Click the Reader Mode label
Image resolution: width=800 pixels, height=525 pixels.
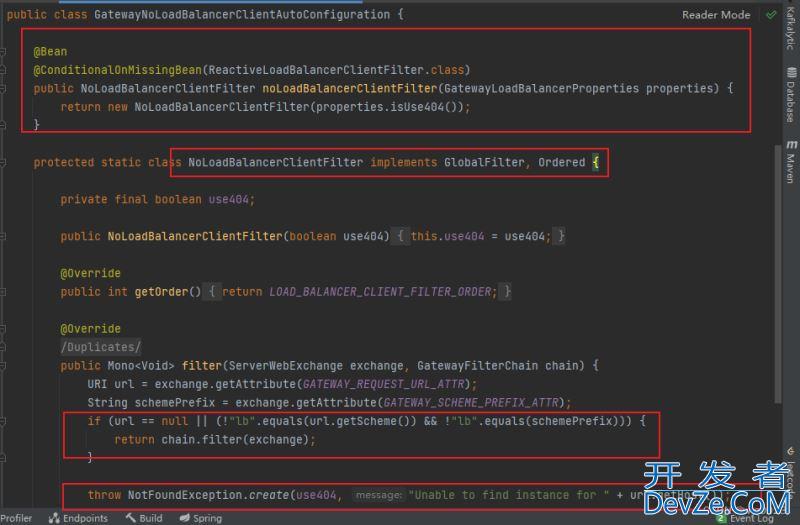(716, 15)
